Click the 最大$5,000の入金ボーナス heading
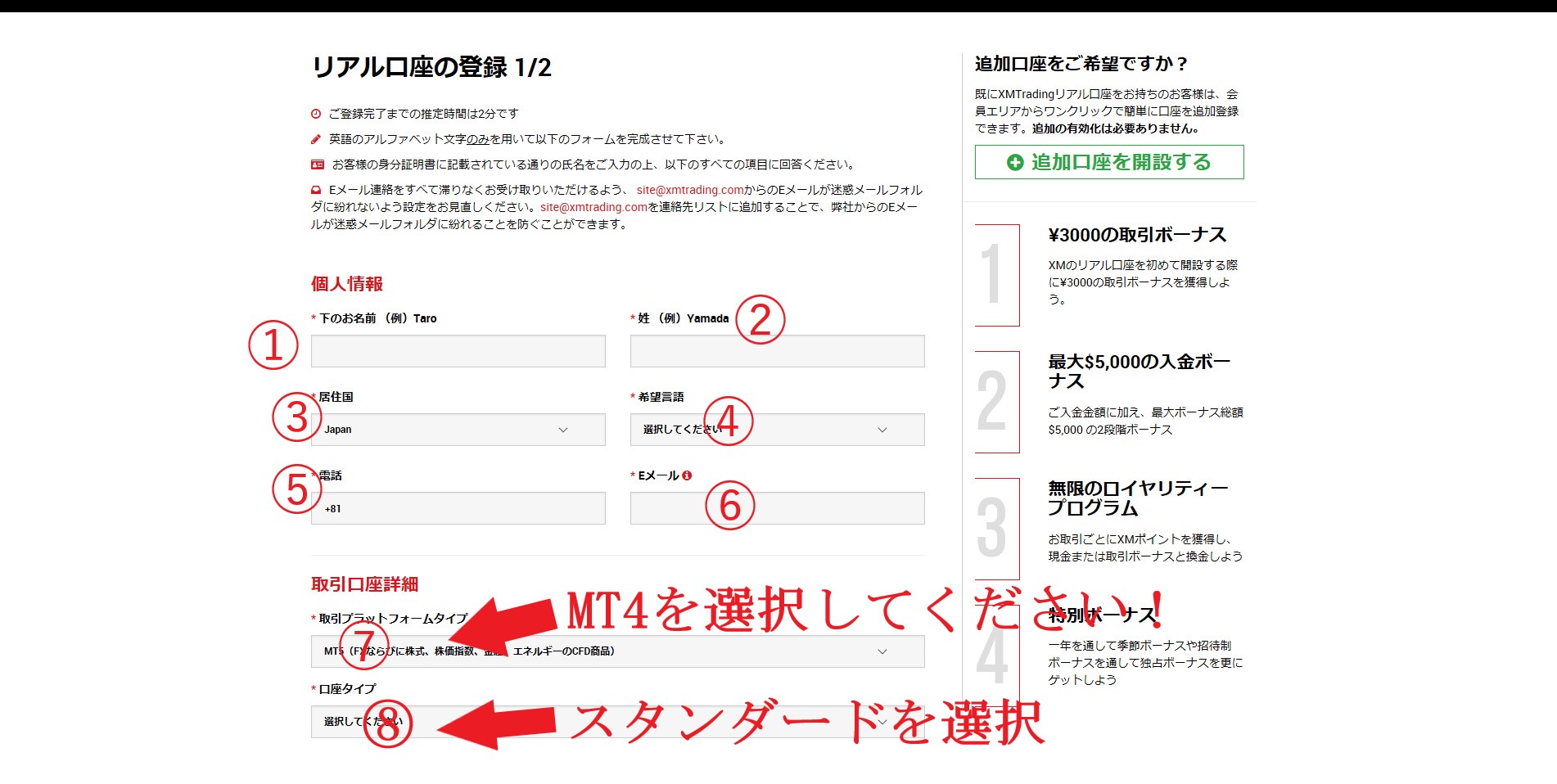 click(1139, 372)
